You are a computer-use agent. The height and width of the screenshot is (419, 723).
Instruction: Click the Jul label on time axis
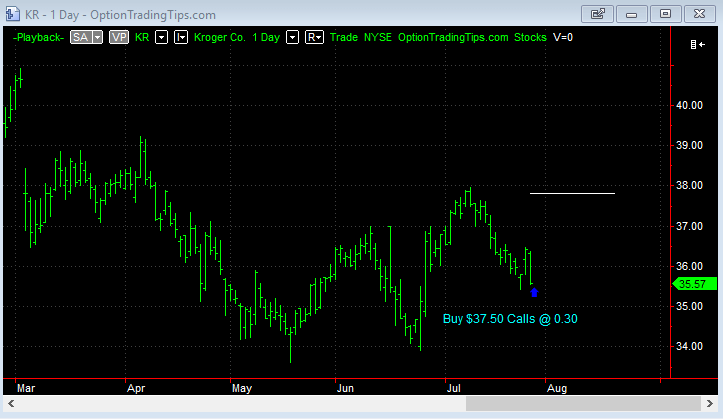point(454,388)
